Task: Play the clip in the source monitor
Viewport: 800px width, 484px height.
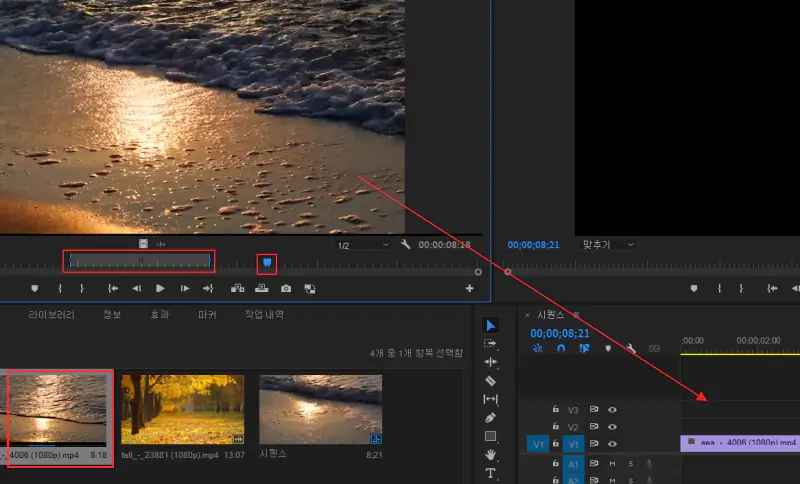Action: 160,288
